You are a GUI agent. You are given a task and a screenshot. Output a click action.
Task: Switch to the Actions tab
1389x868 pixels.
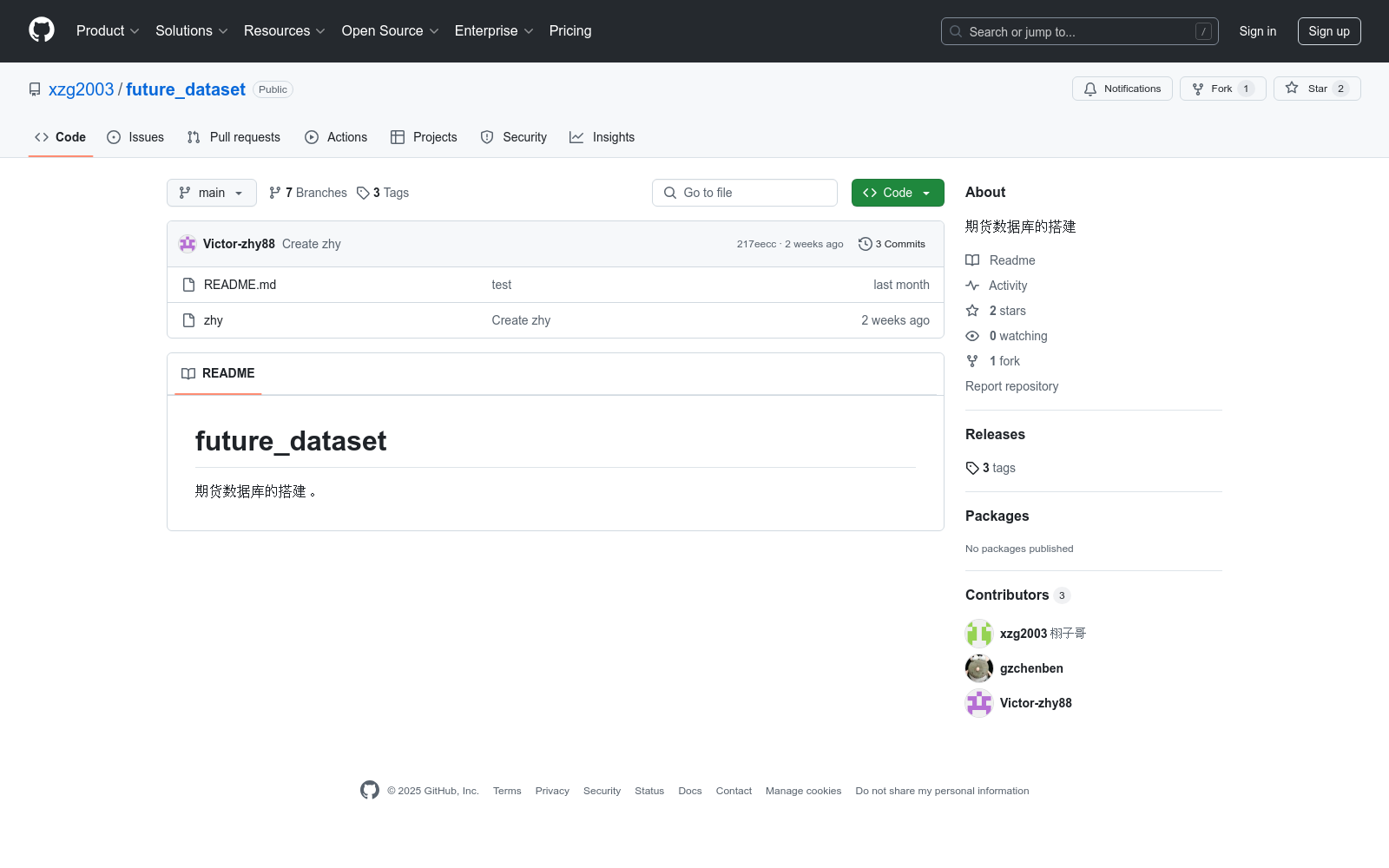point(336,137)
